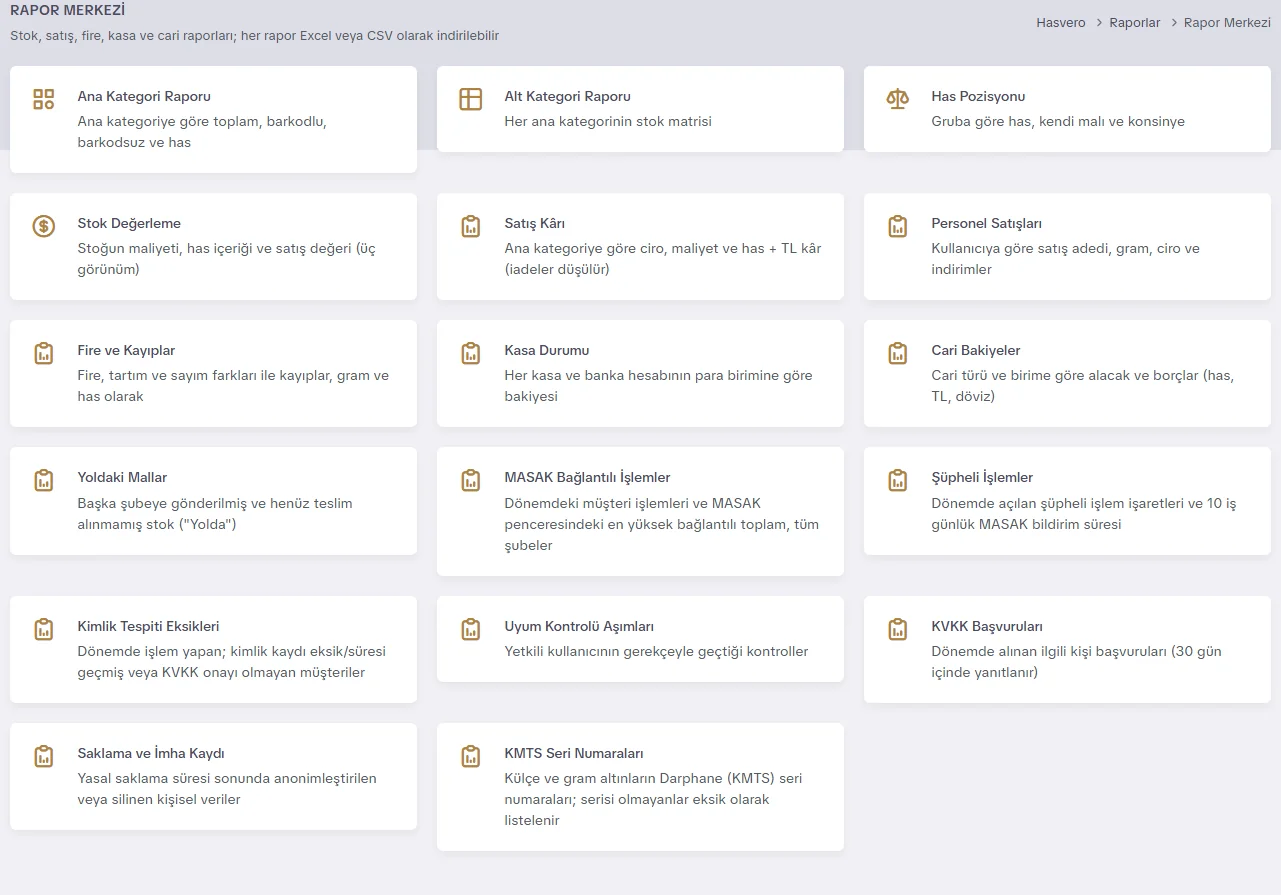Click the Cari Bakiyeler clipboard icon

[897, 353]
